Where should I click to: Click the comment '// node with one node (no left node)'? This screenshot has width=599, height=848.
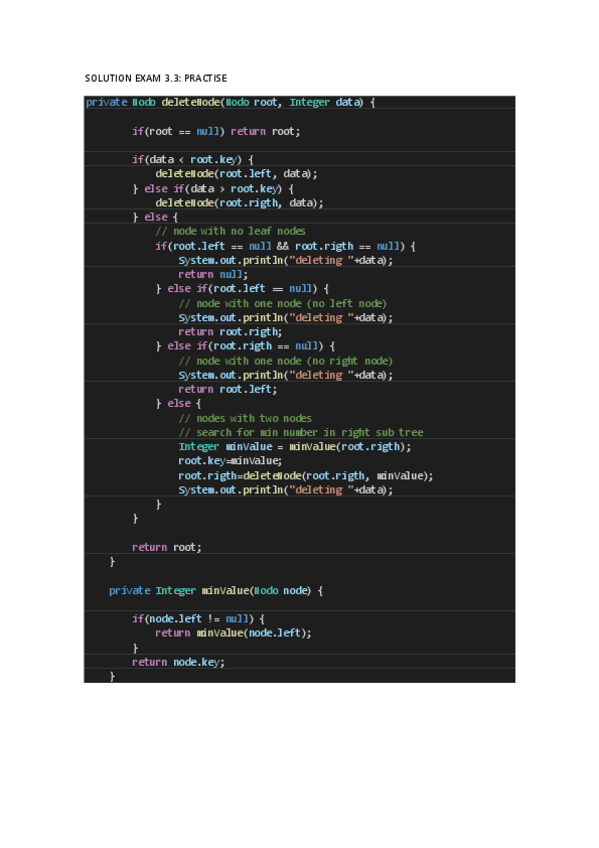[283, 303]
